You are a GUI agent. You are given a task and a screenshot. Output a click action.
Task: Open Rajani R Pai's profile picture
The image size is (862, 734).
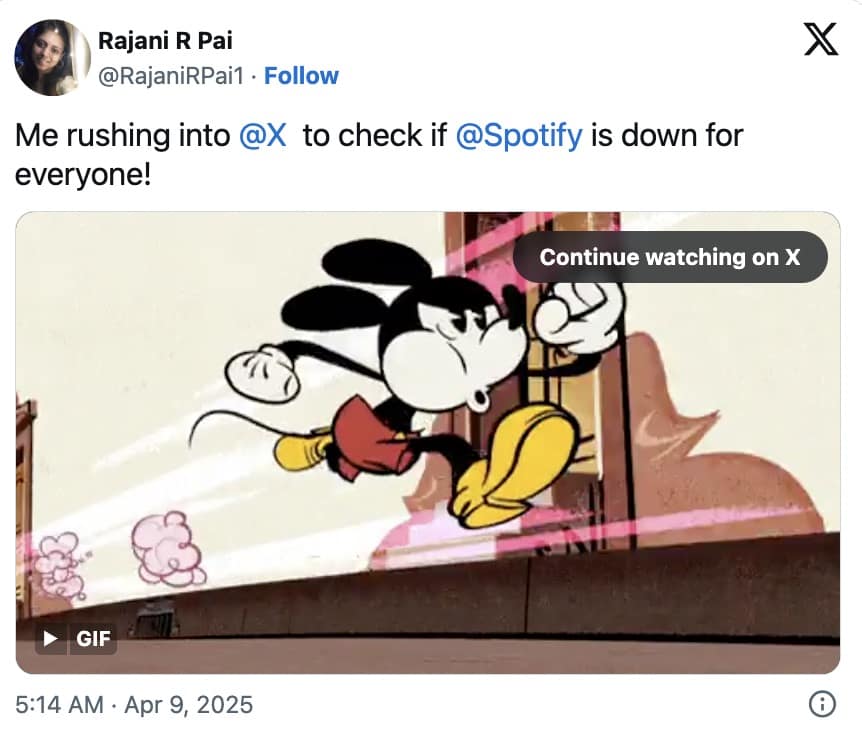52,58
